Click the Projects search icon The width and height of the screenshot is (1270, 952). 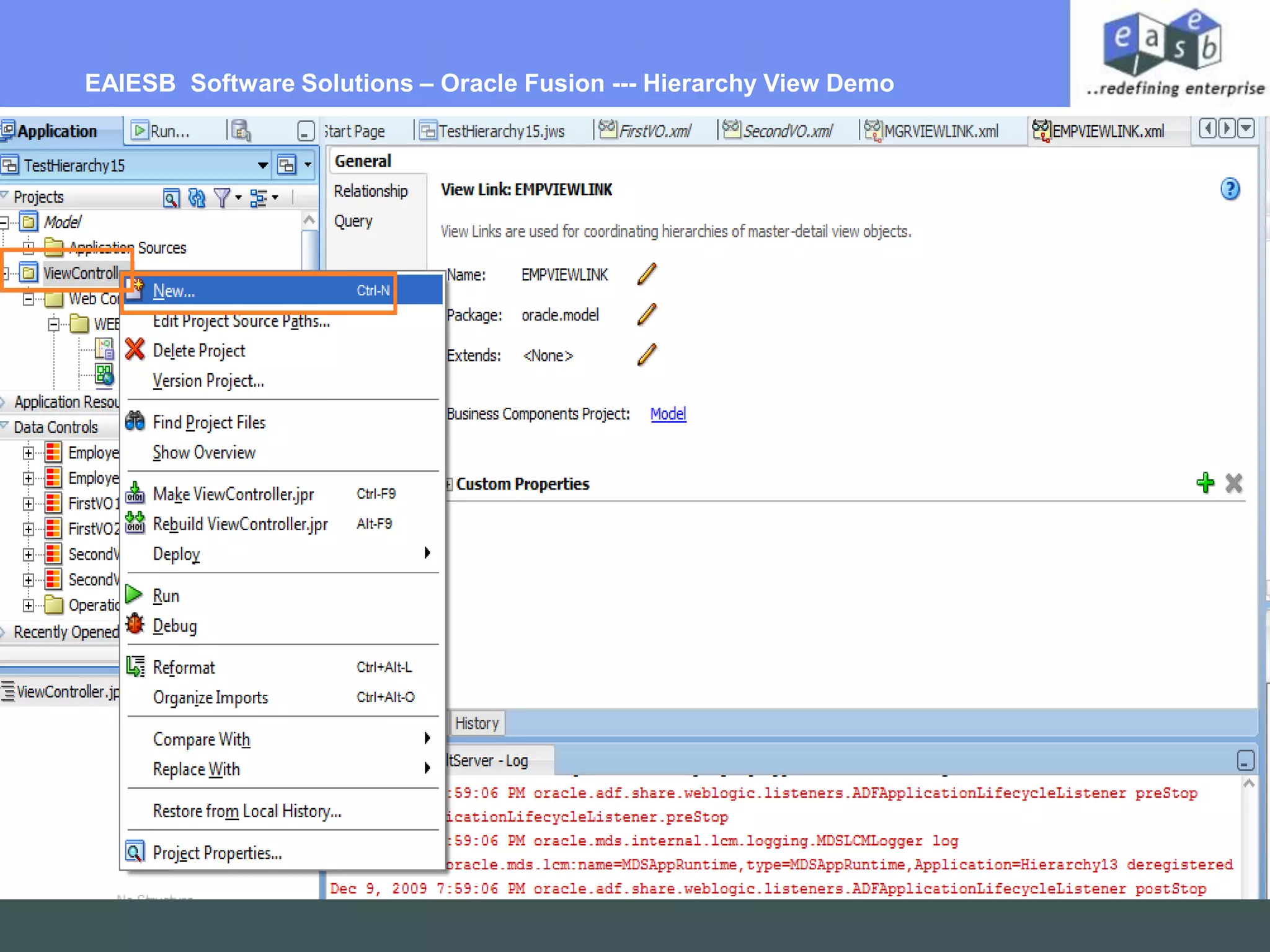[171, 198]
